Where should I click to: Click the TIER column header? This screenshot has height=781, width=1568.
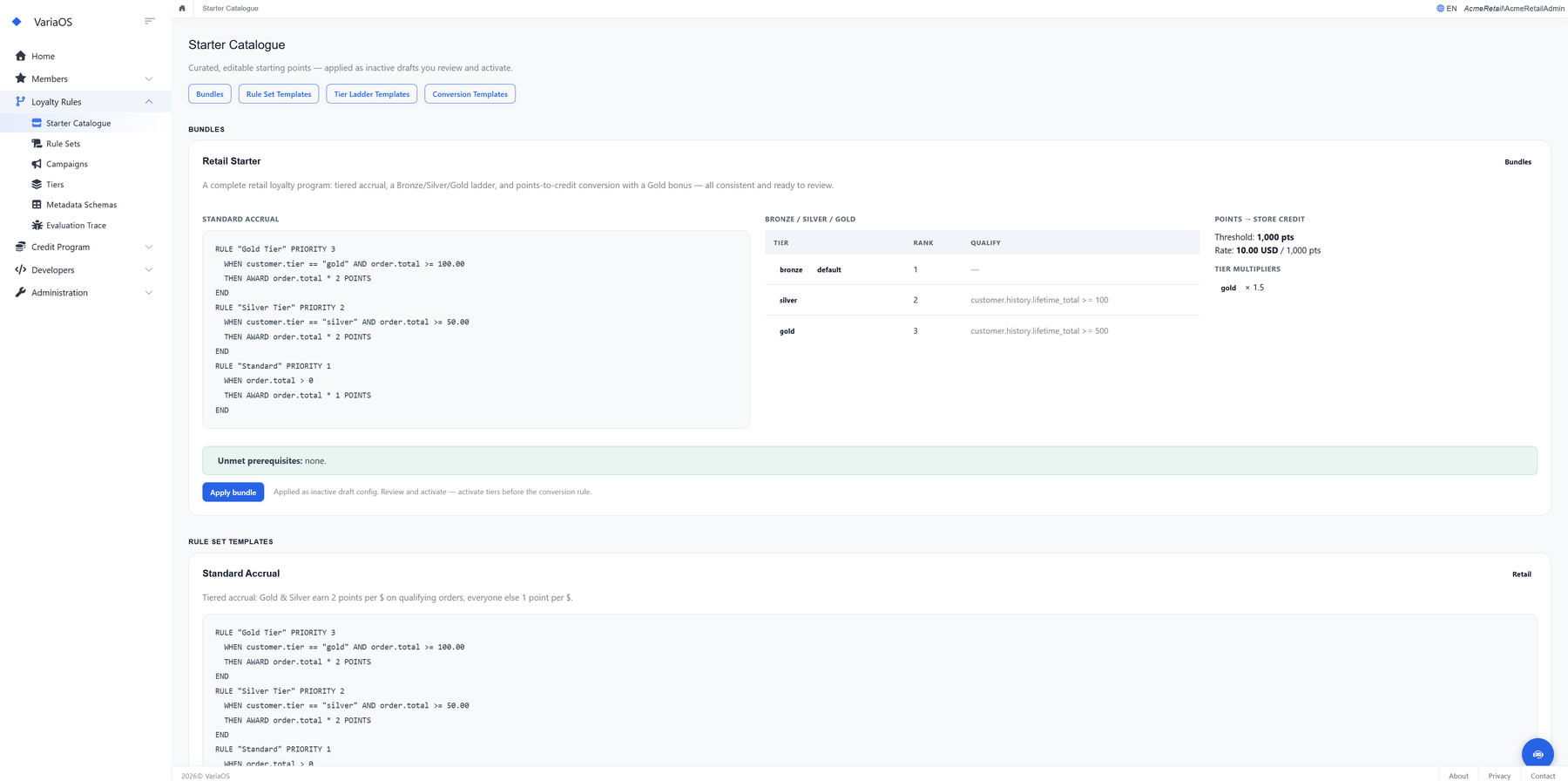(x=781, y=243)
